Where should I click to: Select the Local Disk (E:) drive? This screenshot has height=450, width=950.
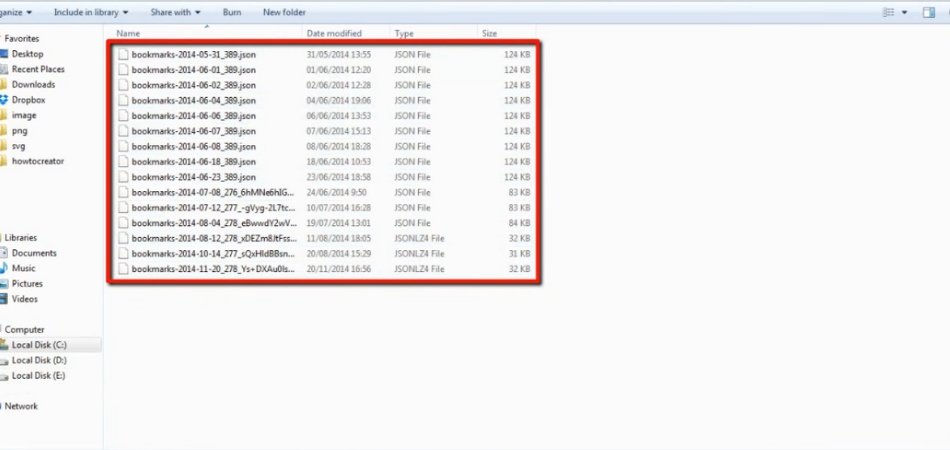38,376
